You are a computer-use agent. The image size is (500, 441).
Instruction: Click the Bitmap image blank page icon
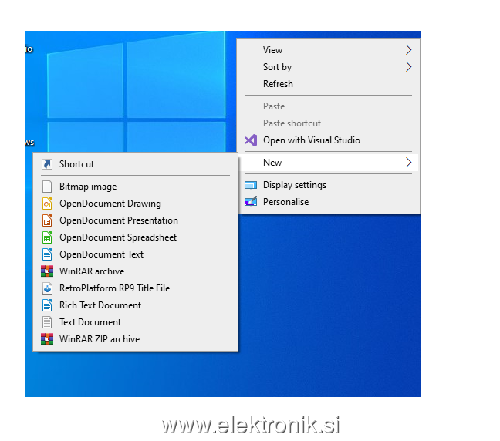tap(47, 187)
